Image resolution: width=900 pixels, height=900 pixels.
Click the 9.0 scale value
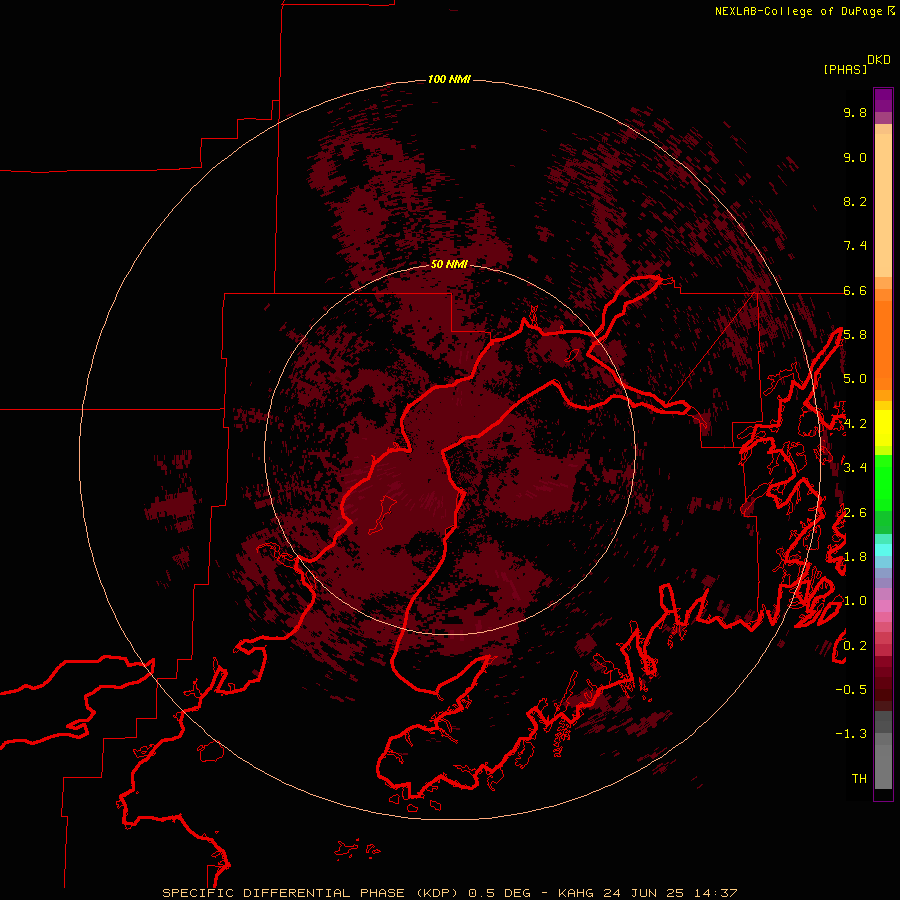tap(855, 157)
